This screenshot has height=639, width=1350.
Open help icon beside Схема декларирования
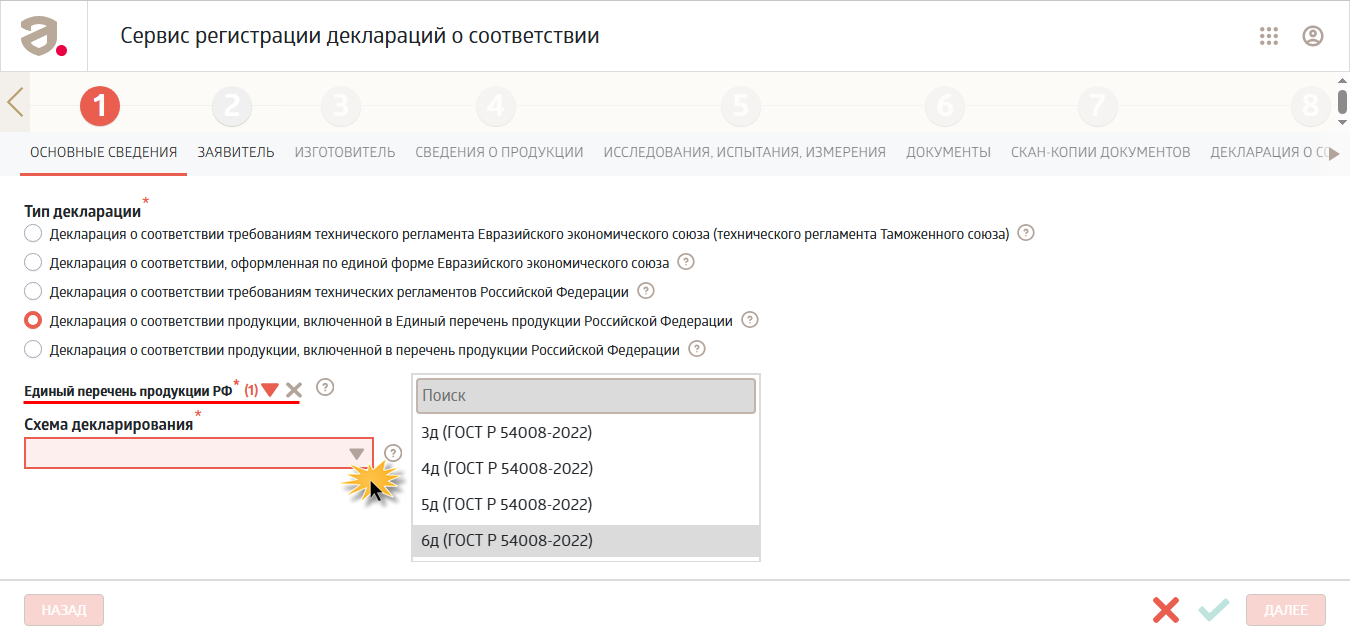coord(392,452)
